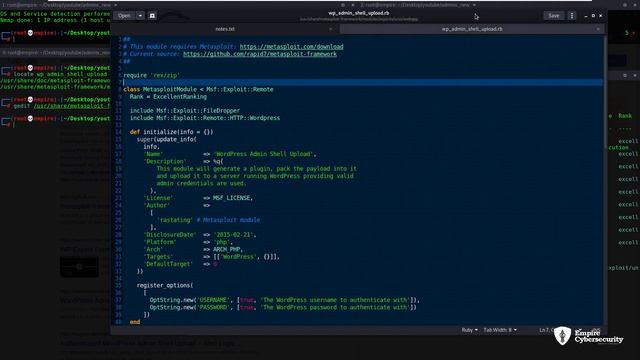
Task: Click the line and column indicator in status bar
Action: tap(547, 330)
